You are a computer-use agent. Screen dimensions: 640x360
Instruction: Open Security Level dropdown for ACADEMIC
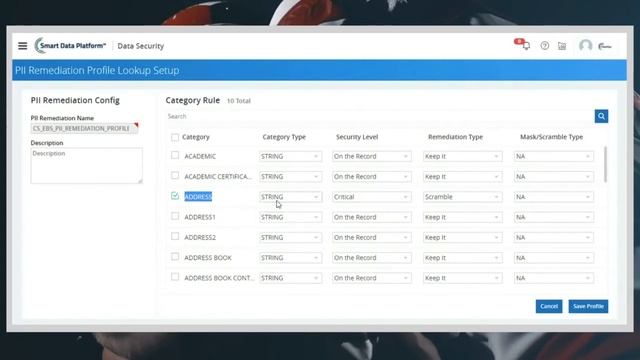pyautogui.click(x=371, y=156)
